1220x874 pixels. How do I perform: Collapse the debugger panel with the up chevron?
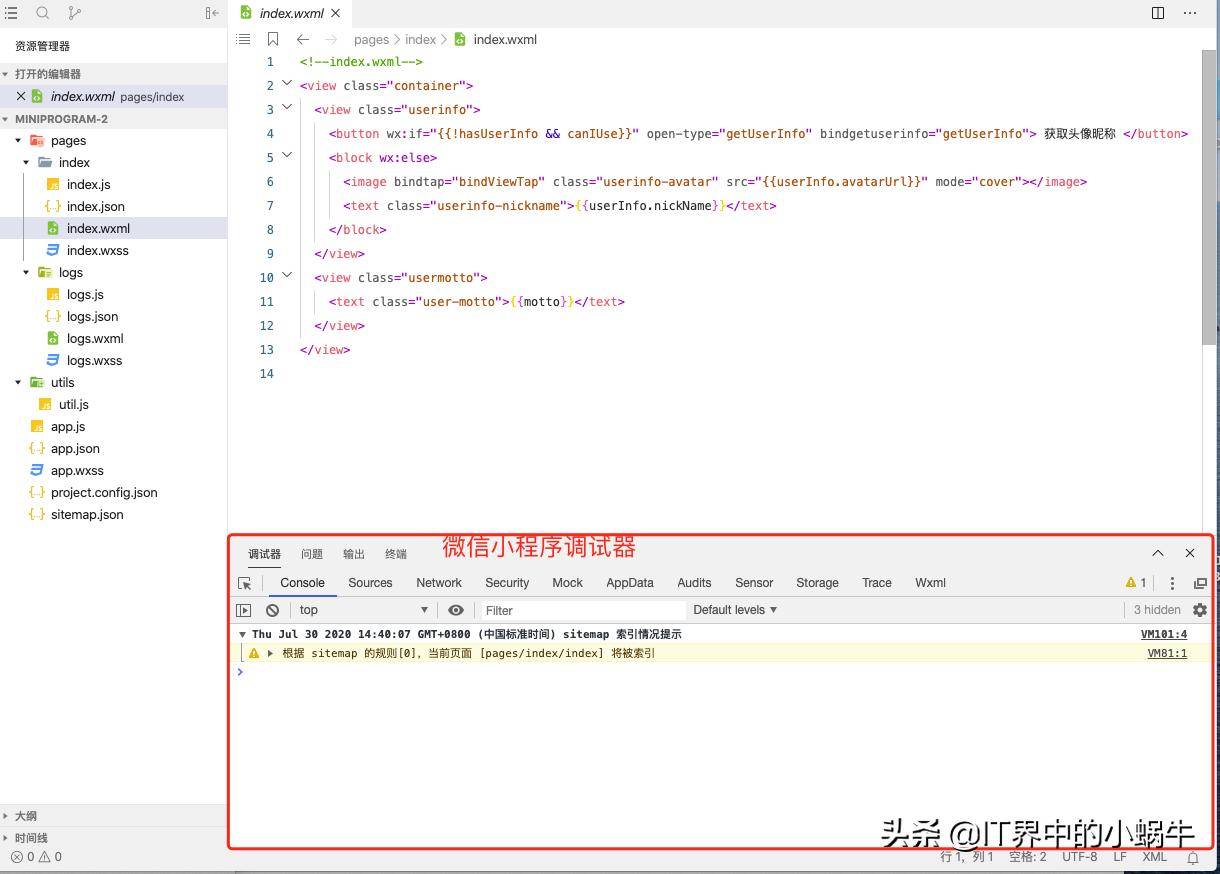tap(1158, 553)
